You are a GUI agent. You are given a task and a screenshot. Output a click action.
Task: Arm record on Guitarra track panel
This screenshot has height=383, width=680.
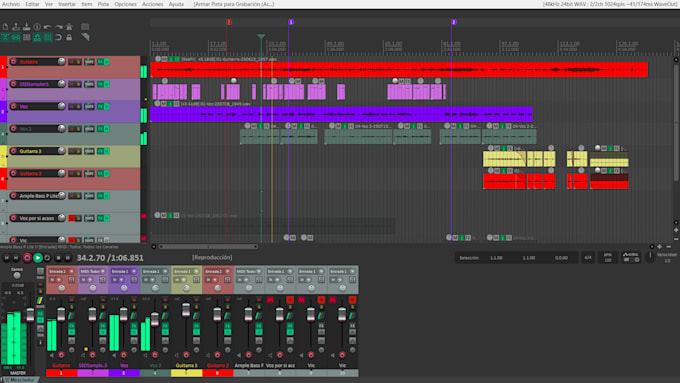13,62
